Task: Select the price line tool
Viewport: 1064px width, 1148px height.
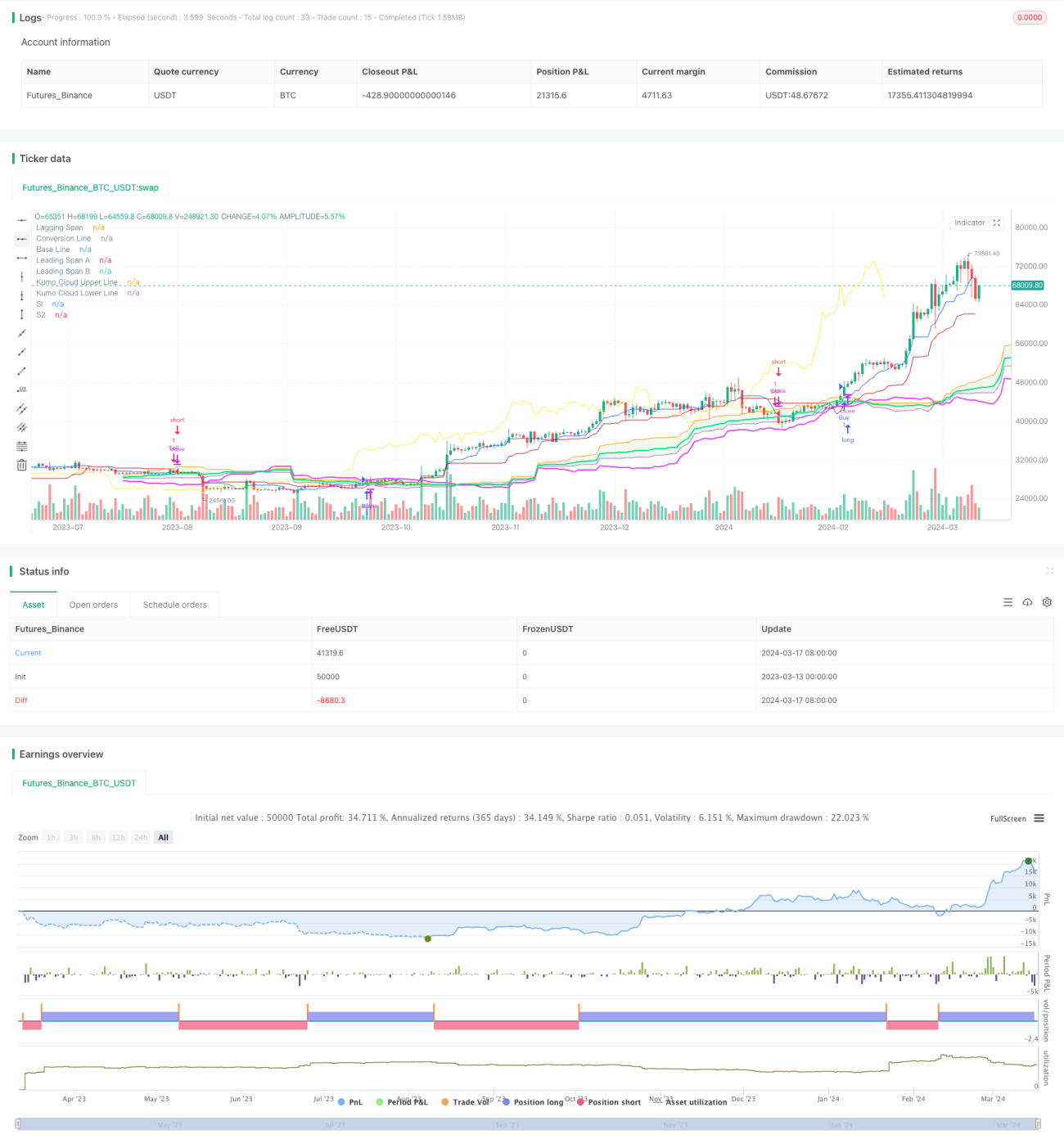Action: click(22, 389)
